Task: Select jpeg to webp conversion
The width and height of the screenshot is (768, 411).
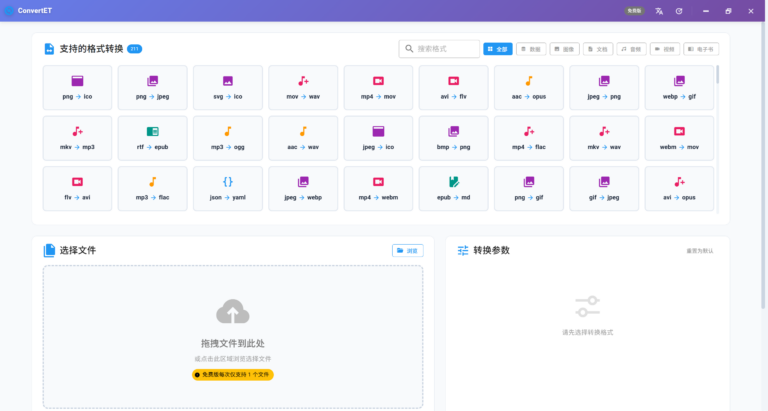Action: (x=303, y=189)
